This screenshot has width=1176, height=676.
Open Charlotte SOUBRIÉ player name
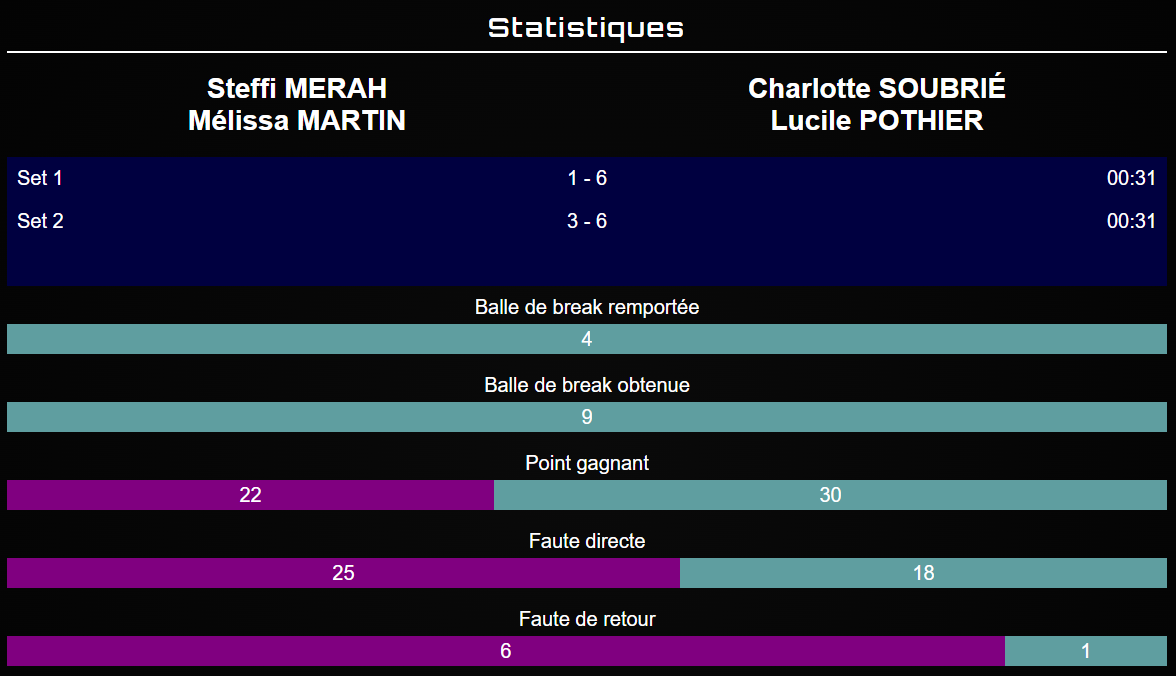(x=877, y=88)
